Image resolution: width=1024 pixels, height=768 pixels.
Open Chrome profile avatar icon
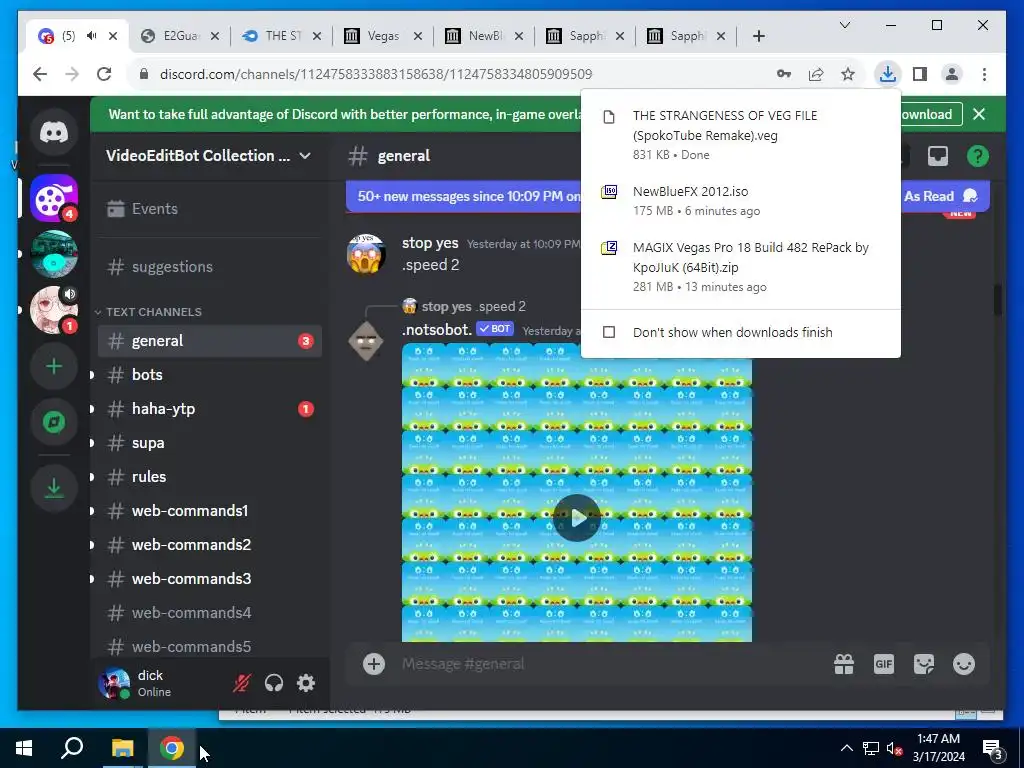[x=952, y=74]
